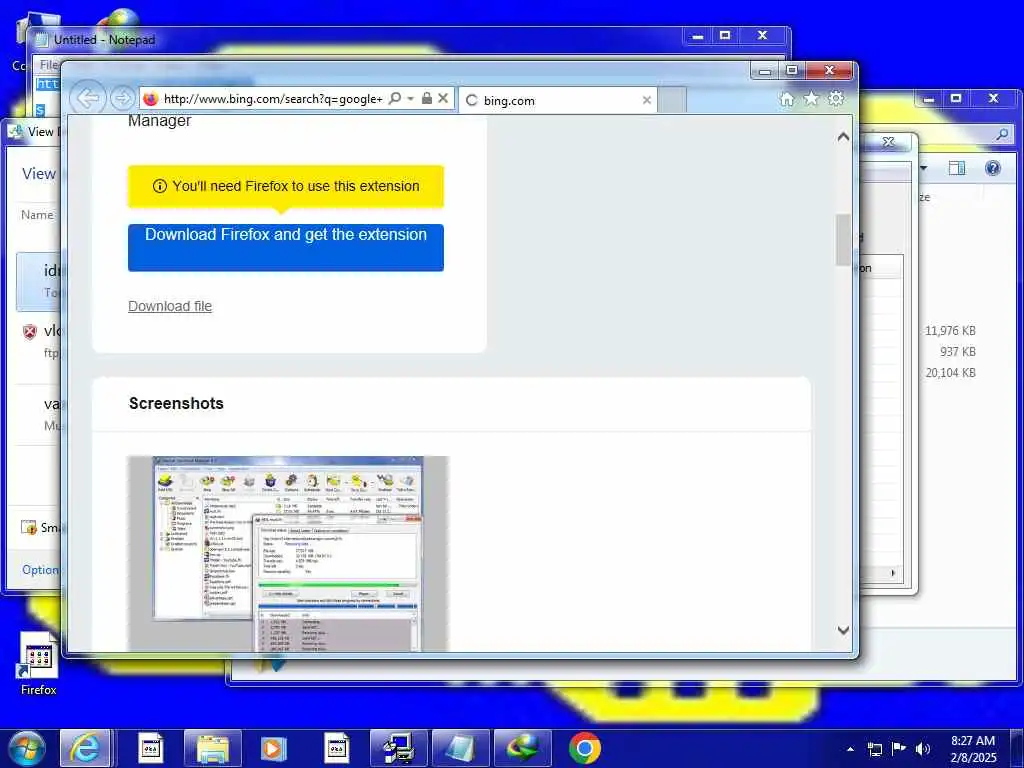Launch Windows Media Player from taskbar
Image resolution: width=1024 pixels, height=768 pixels.
coord(274,748)
